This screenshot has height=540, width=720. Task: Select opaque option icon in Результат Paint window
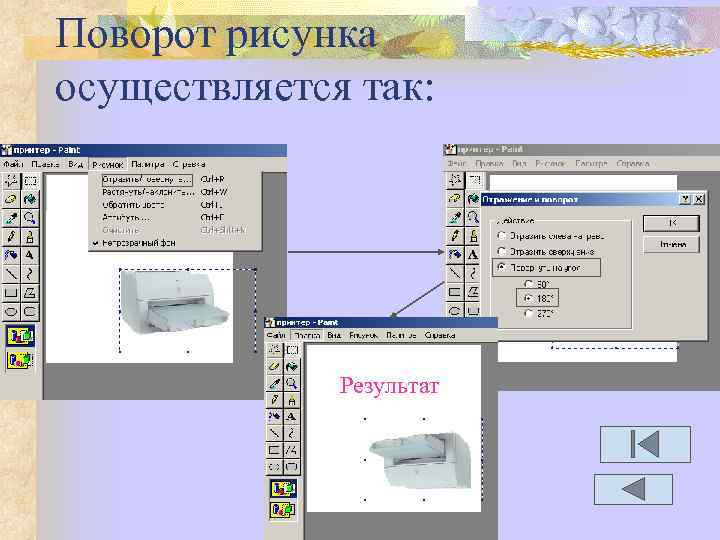click(x=283, y=489)
